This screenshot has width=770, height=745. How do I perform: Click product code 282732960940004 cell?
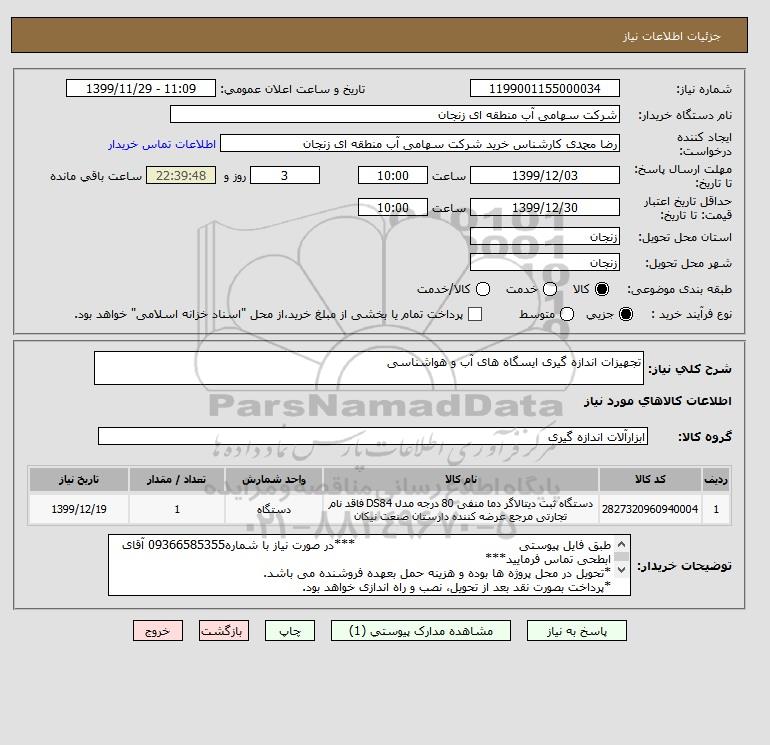pyautogui.click(x=650, y=509)
